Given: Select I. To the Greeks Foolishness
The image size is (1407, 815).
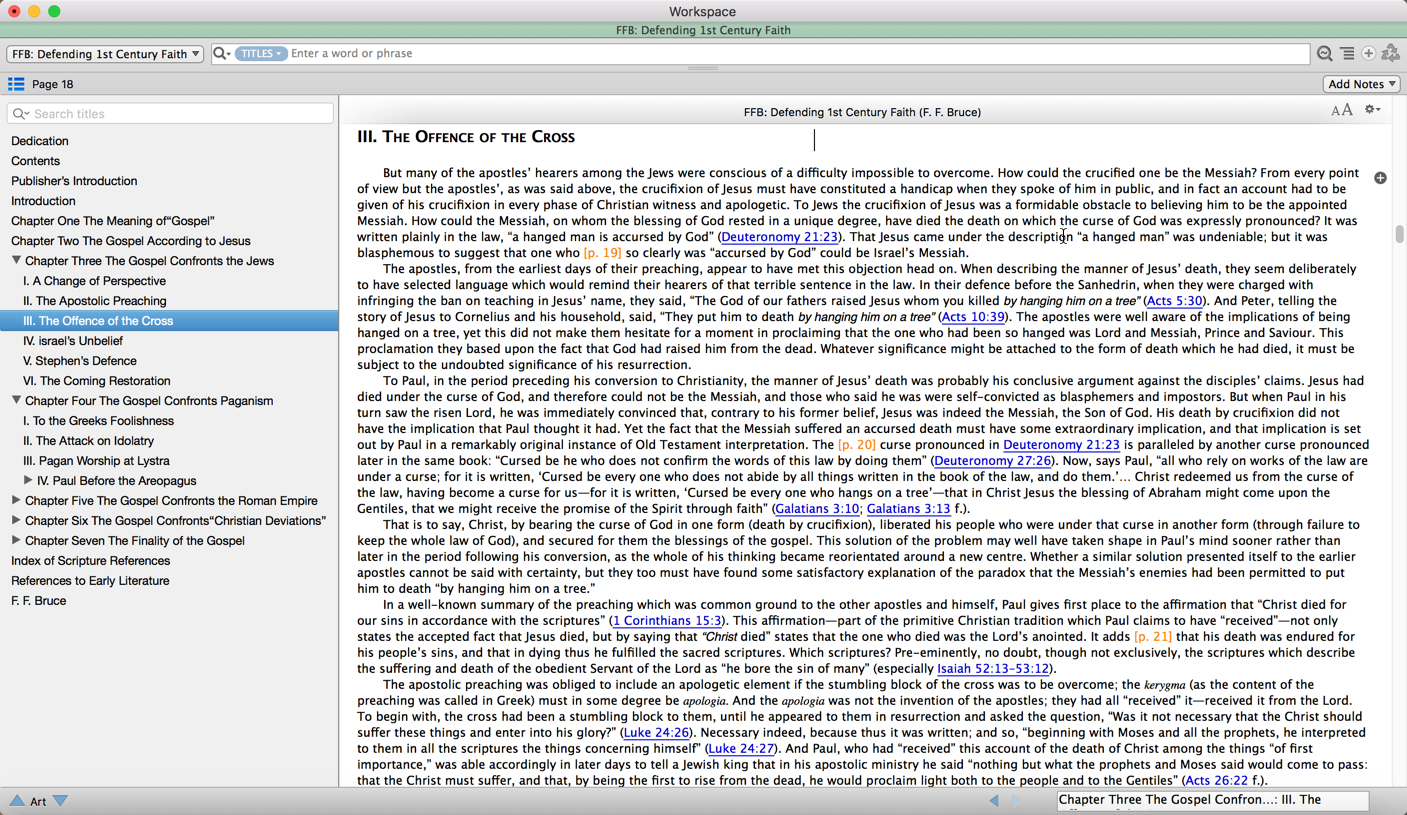Looking at the screenshot, I should 98,421.
